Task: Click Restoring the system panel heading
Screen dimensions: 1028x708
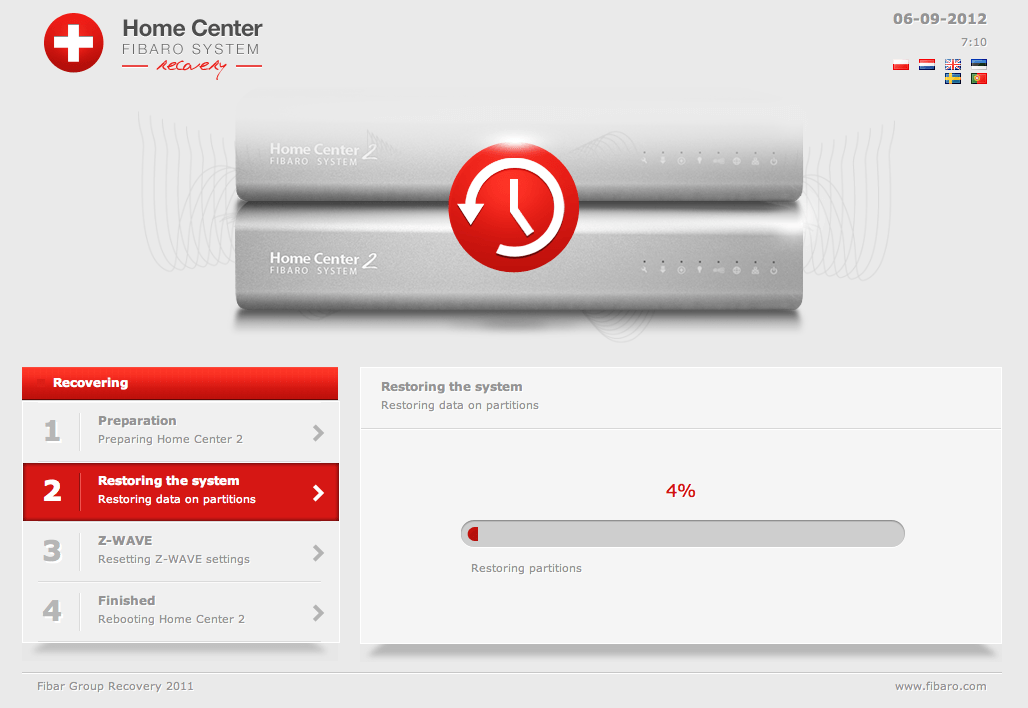Action: pos(452,387)
